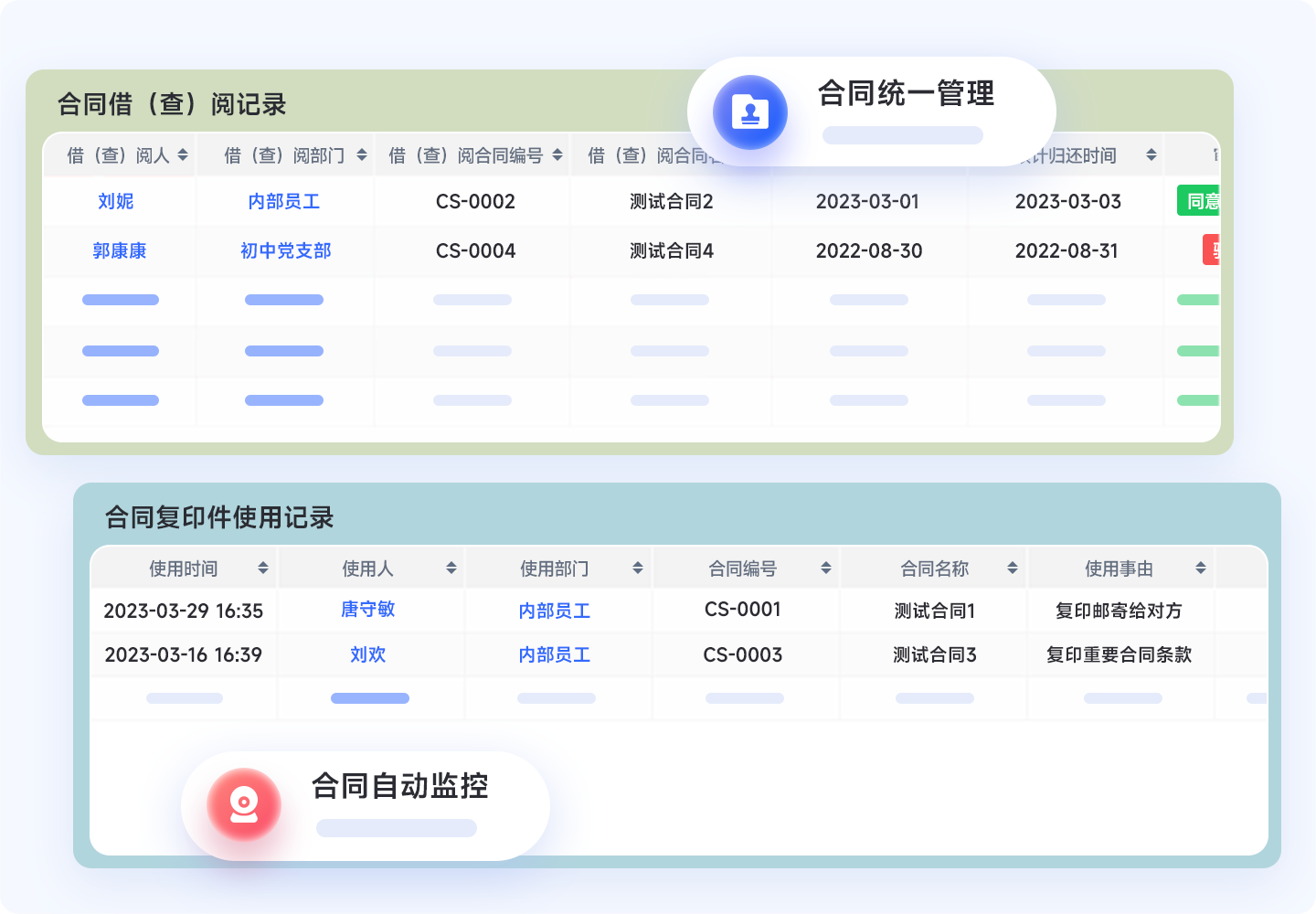The height and width of the screenshot is (914, 1316).
Task: Open 内部员工 link in 刘欢 row
Action: point(555,654)
